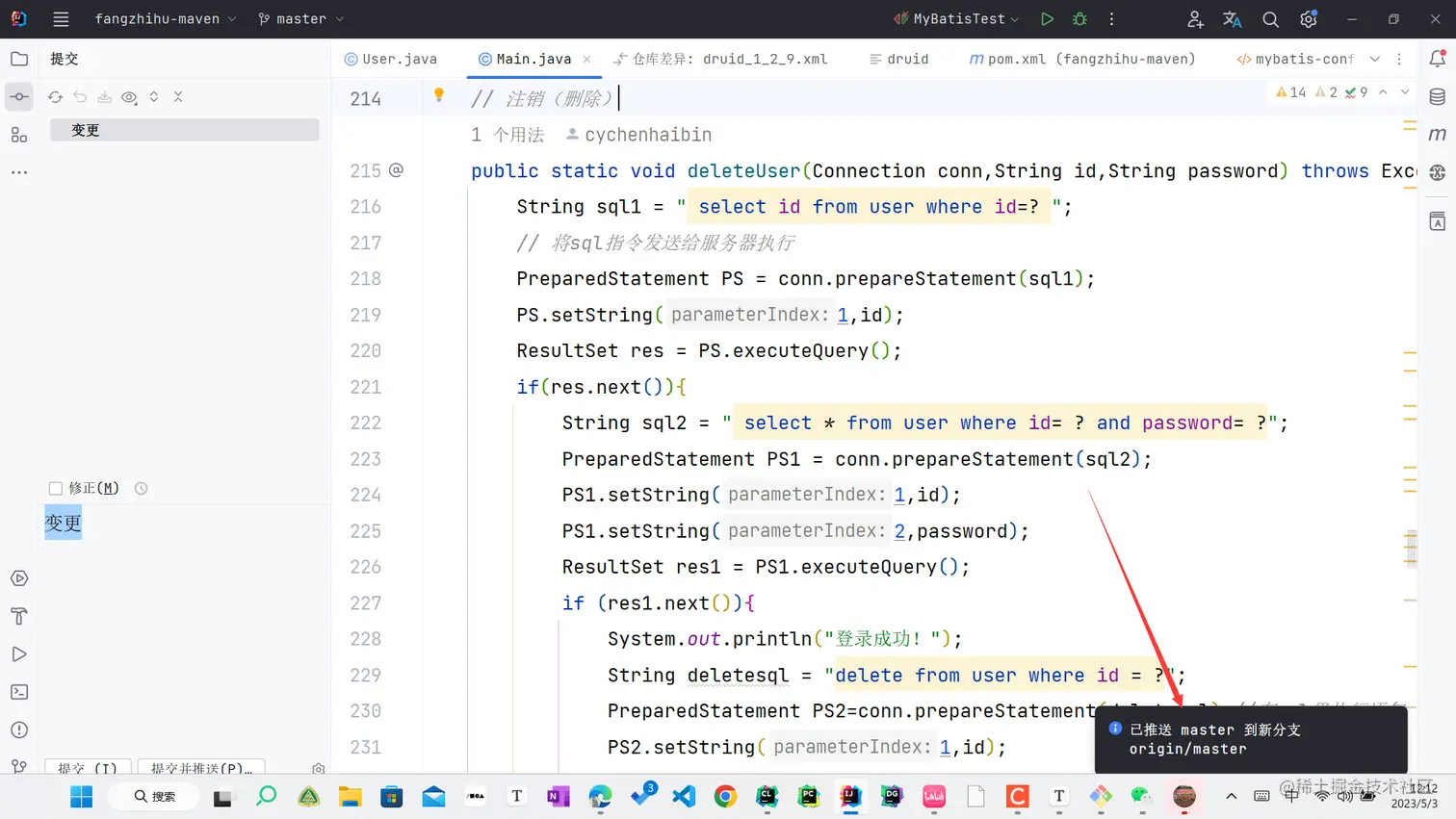Click the light bulb intention icon on line 214
The image size is (1456, 819).
pyautogui.click(x=439, y=94)
